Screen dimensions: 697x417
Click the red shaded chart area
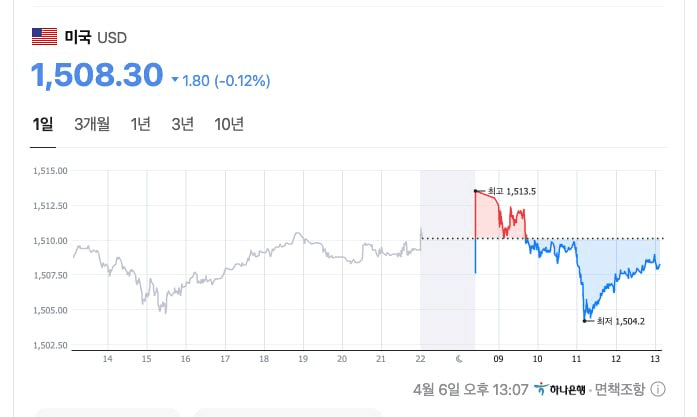click(x=490, y=222)
